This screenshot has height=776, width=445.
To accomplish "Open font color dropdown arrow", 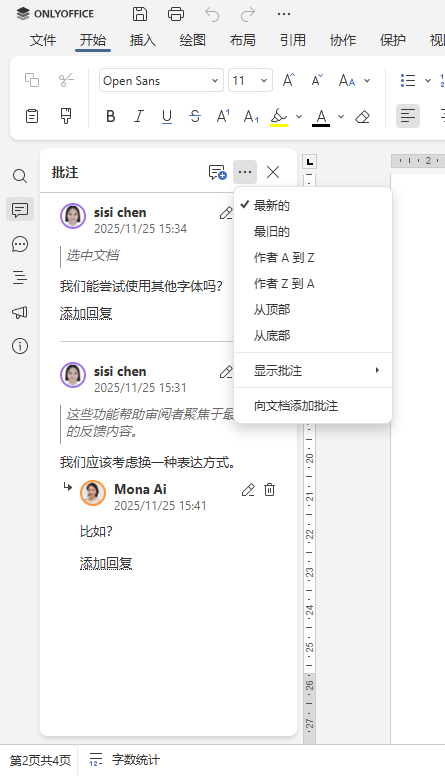I will [341, 117].
